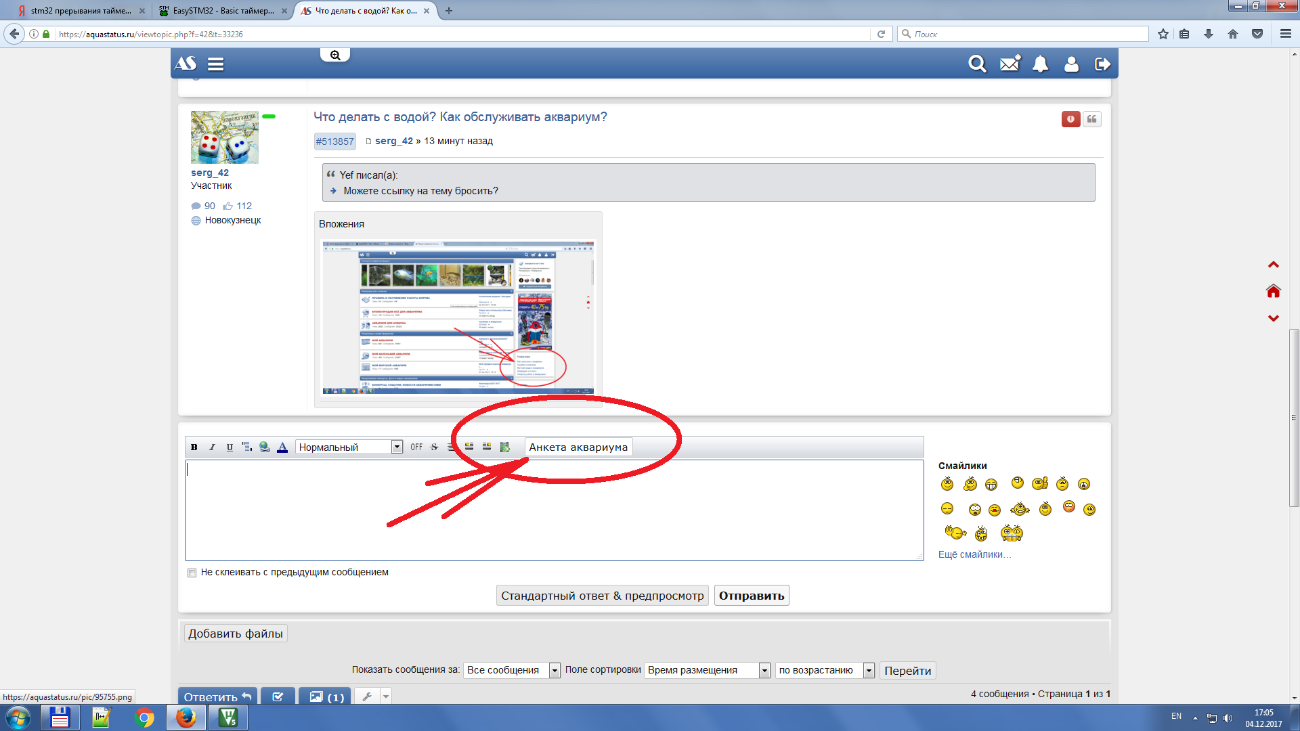This screenshot has width=1300, height=731.
Task: Insert a quote block with editor icon
Action: coord(247,447)
